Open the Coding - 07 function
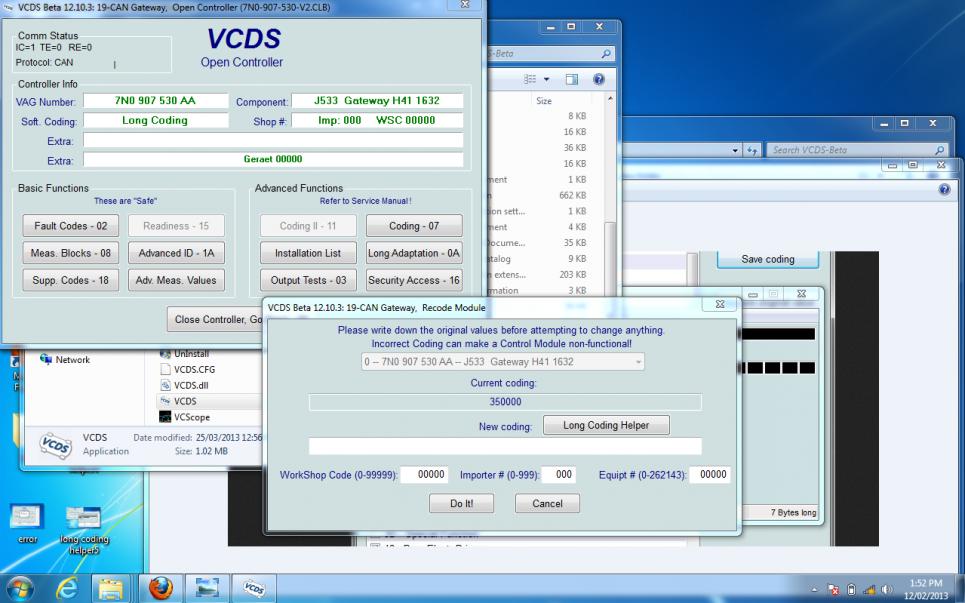This screenshot has width=965, height=603. click(x=414, y=226)
